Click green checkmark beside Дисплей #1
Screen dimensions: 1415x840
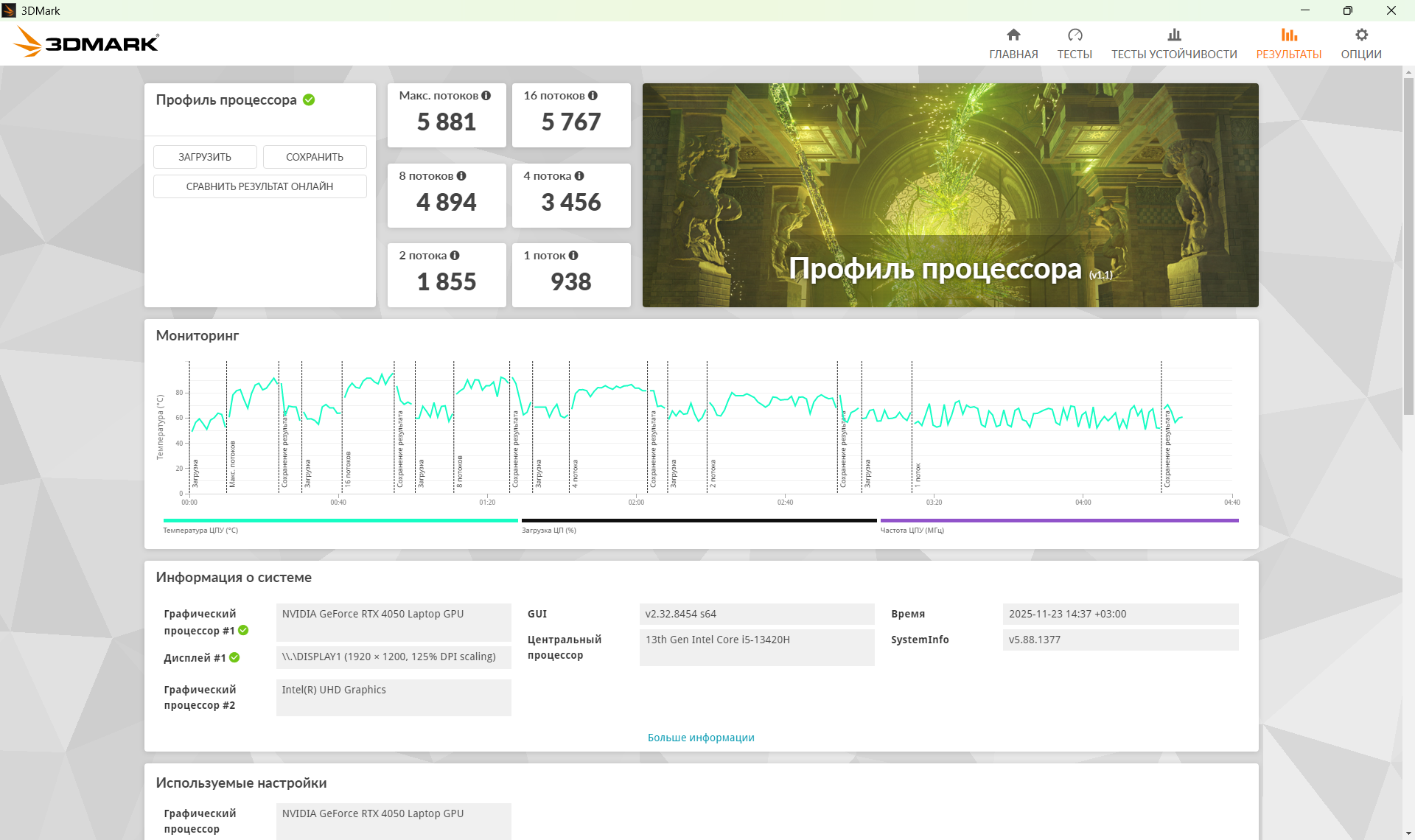tap(234, 657)
